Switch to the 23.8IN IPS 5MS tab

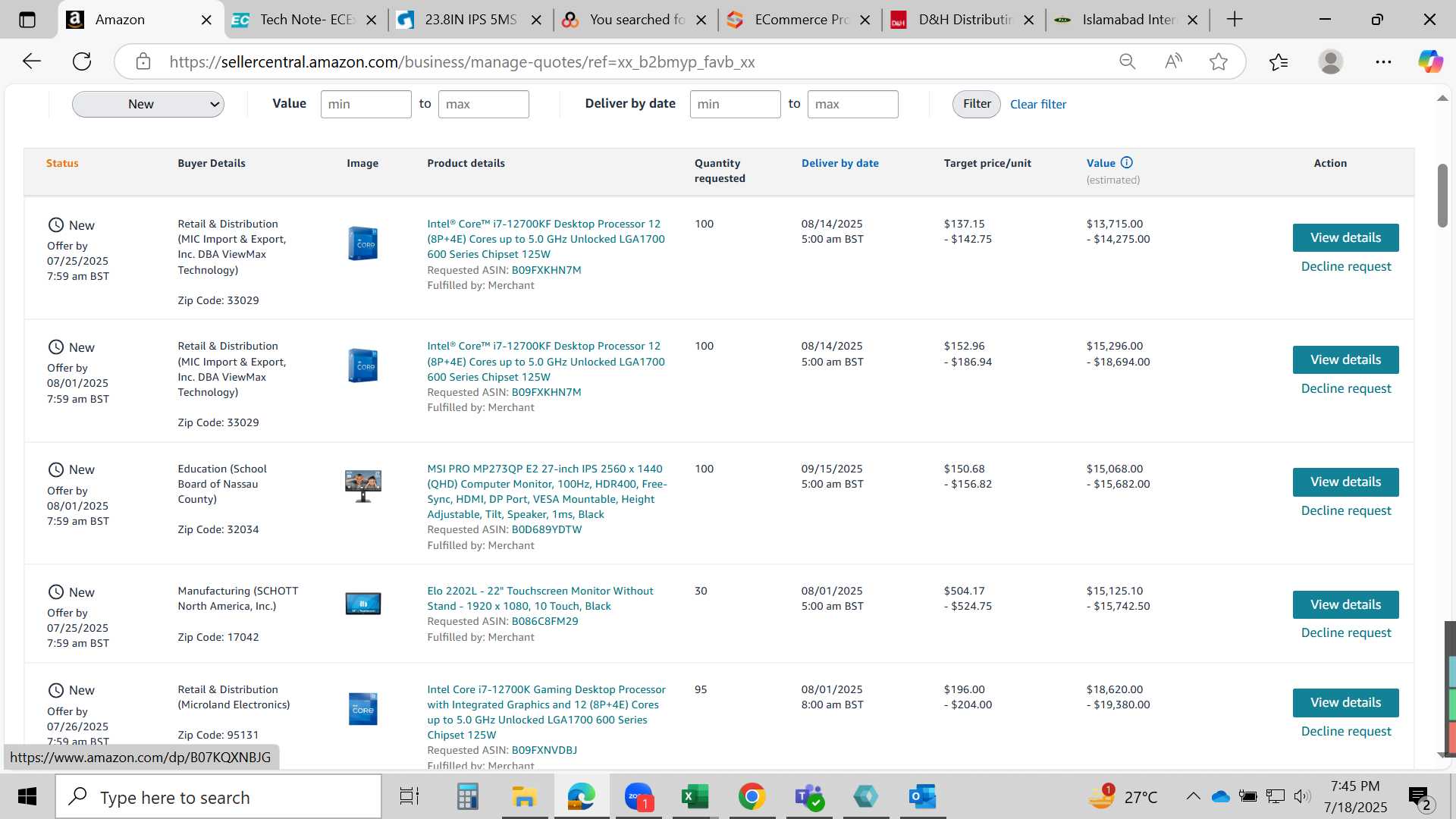(x=471, y=20)
